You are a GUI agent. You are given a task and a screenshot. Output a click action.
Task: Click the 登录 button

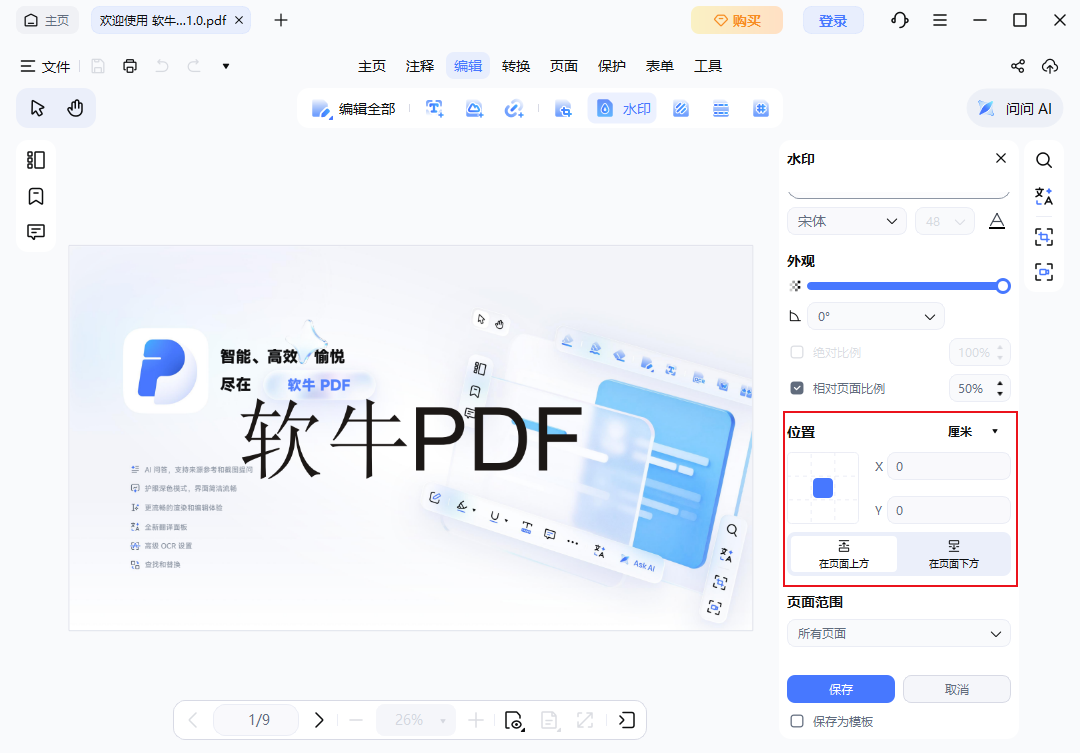point(833,20)
